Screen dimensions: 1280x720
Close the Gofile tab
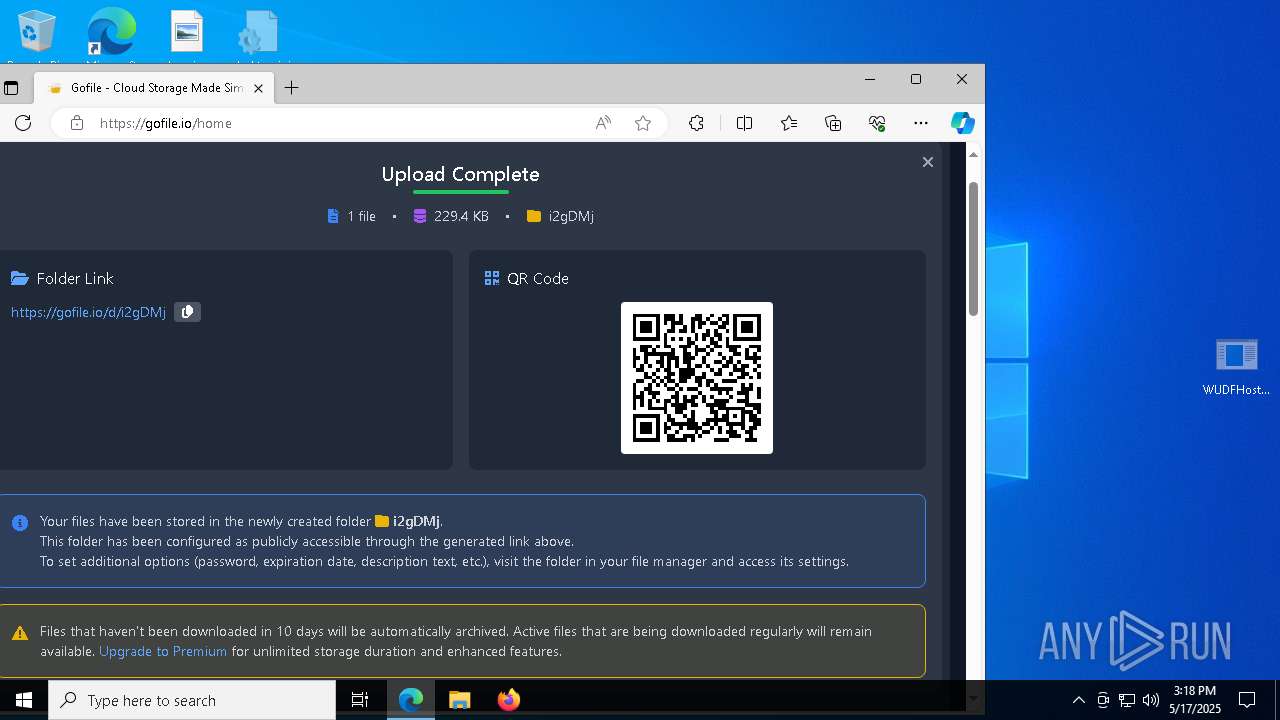point(258,88)
